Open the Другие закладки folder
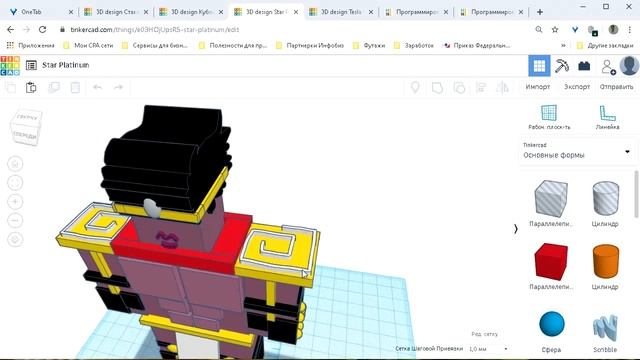The height and width of the screenshot is (360, 640). pos(605,45)
